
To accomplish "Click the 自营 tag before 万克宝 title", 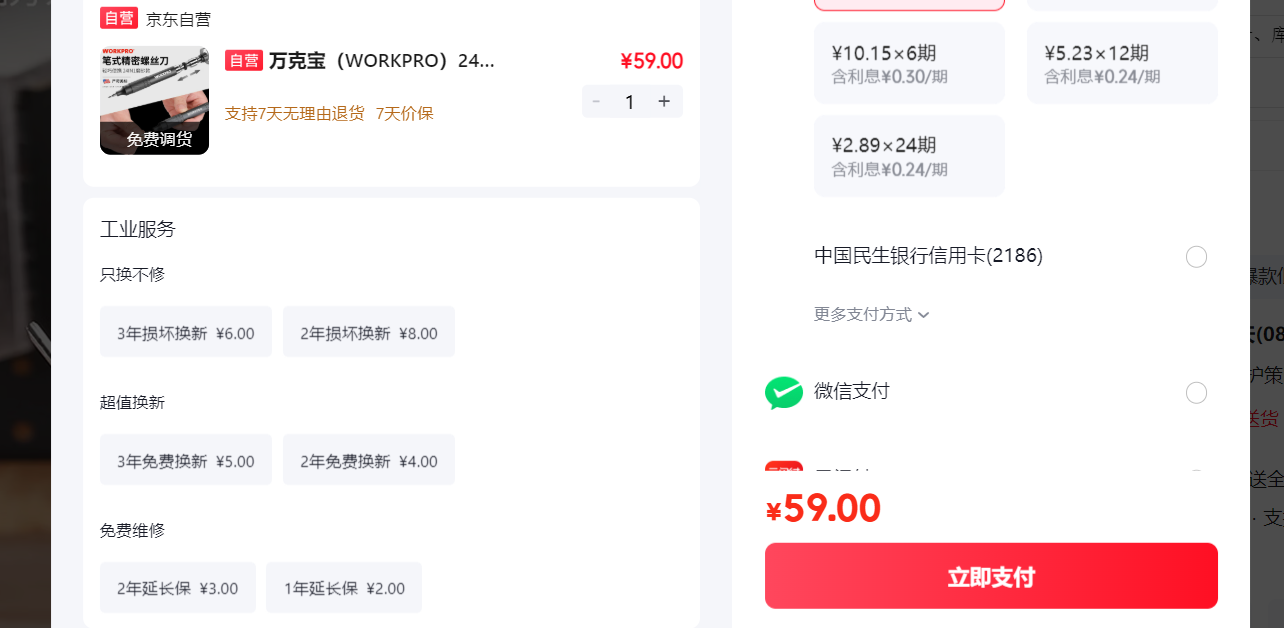I will tap(244, 61).
